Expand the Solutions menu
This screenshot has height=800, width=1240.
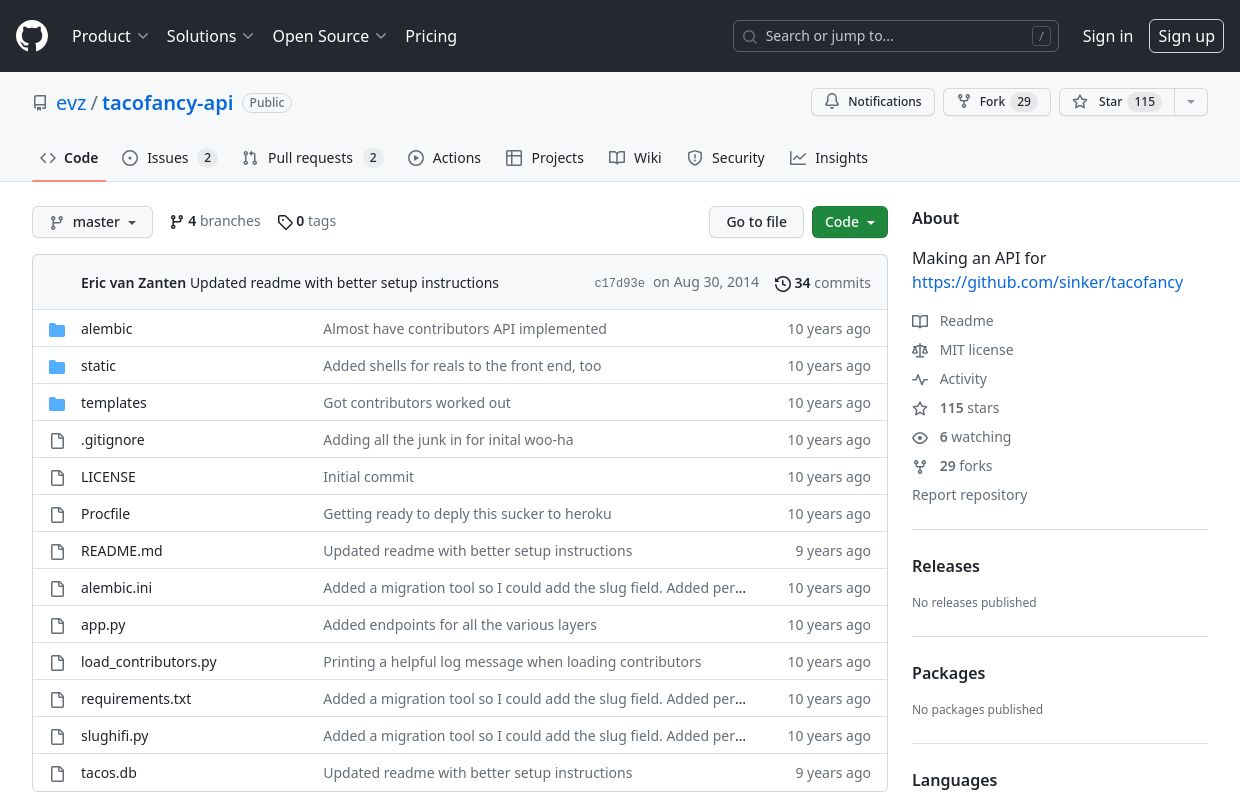[x=210, y=36]
